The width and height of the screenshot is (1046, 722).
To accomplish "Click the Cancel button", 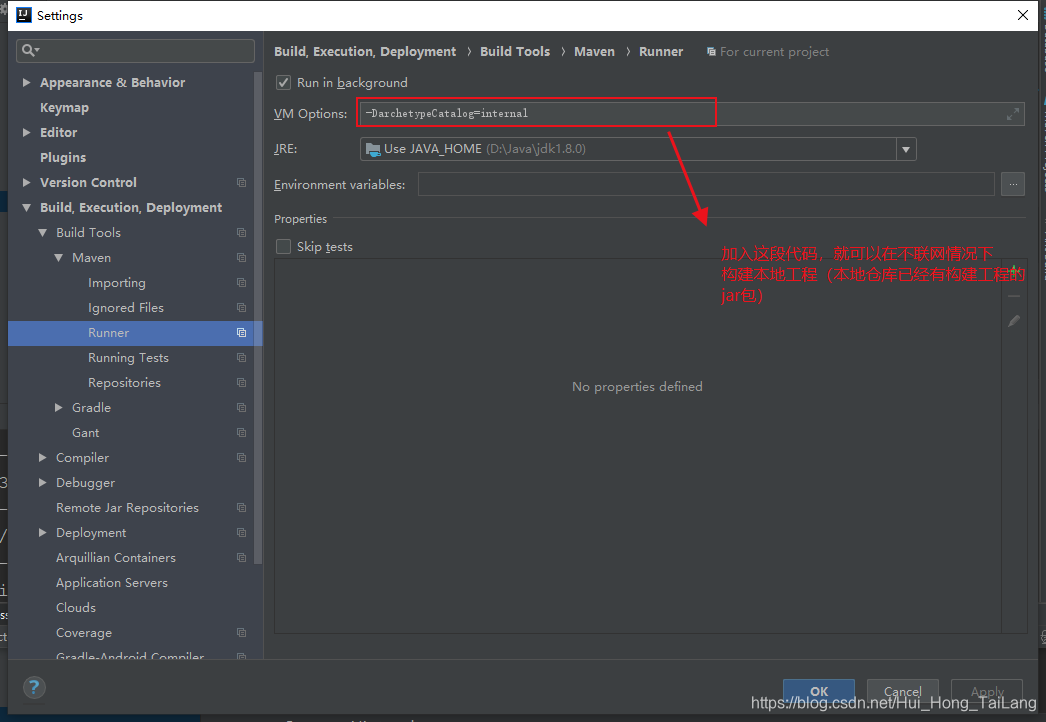I will [x=903, y=691].
